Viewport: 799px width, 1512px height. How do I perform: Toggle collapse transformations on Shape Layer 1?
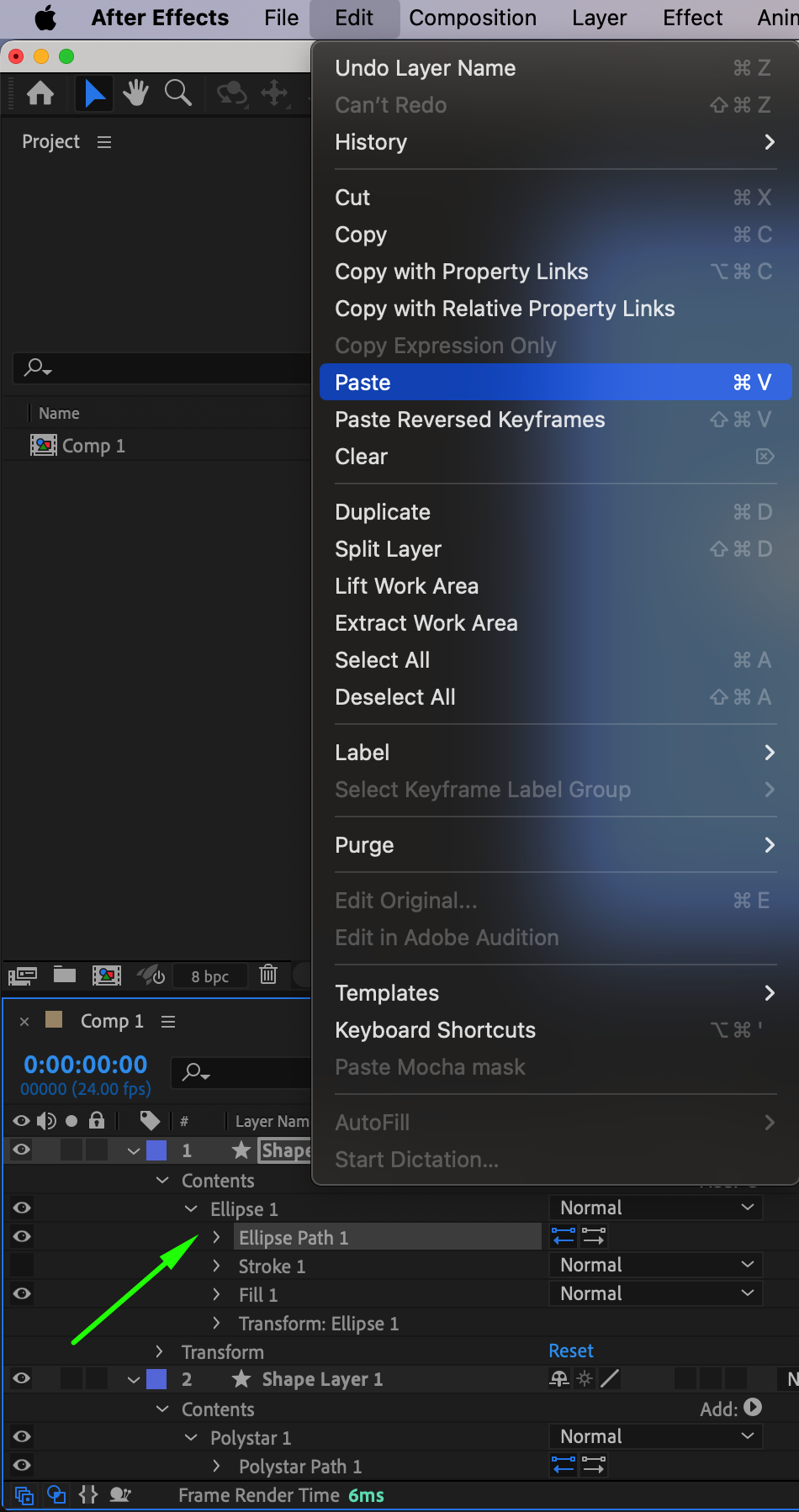585,1378
